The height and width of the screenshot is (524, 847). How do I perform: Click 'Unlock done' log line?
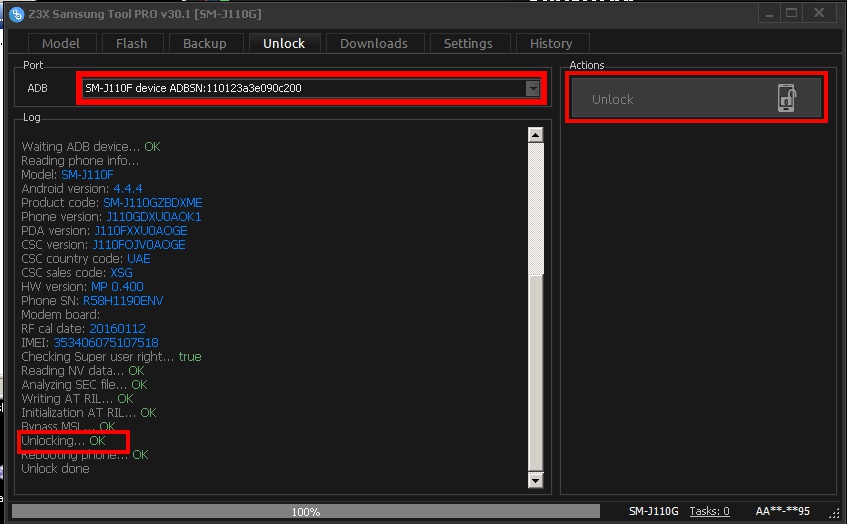point(55,469)
